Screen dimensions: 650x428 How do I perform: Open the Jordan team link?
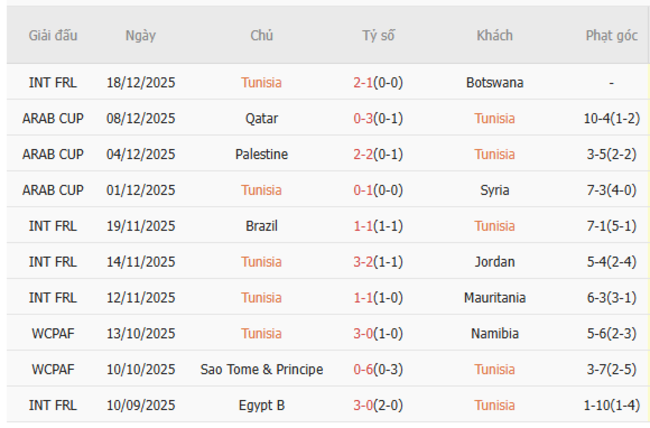point(495,262)
